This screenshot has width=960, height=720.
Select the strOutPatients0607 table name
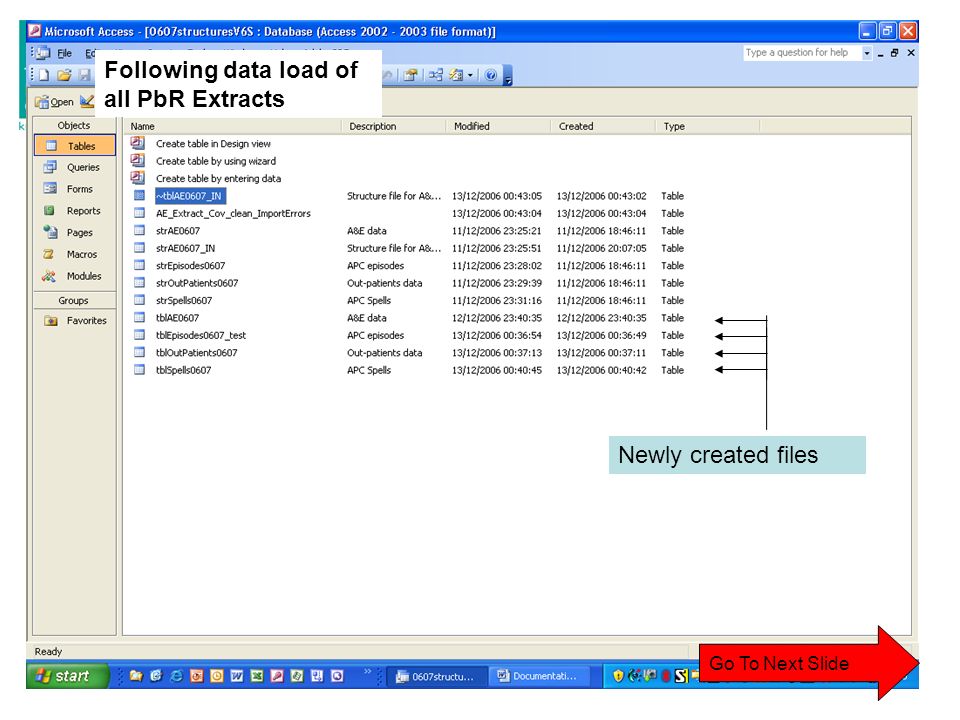click(197, 283)
